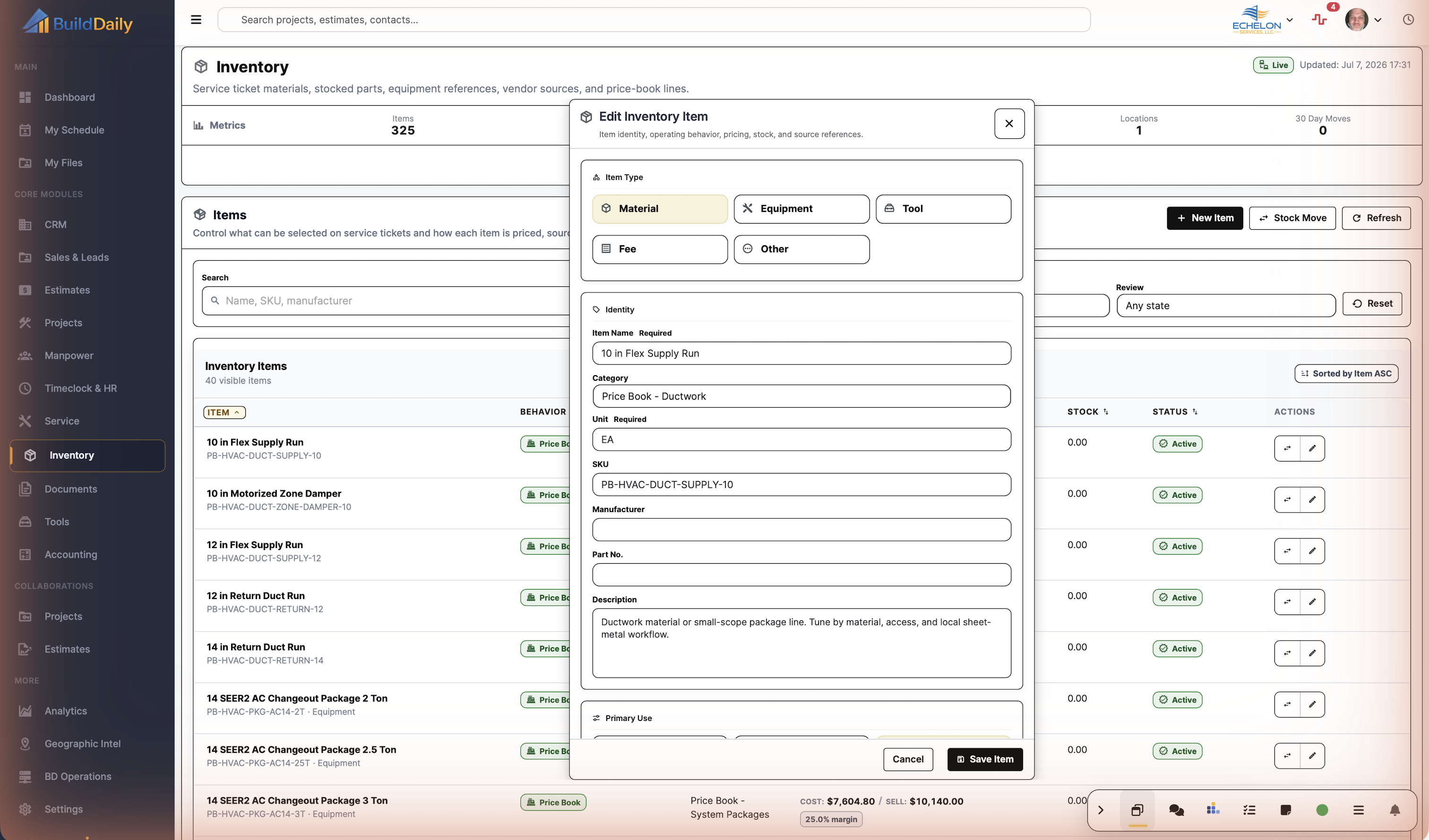Viewport: 1429px width, 840px height.
Task: Select the Equipment item type
Action: coord(801,209)
